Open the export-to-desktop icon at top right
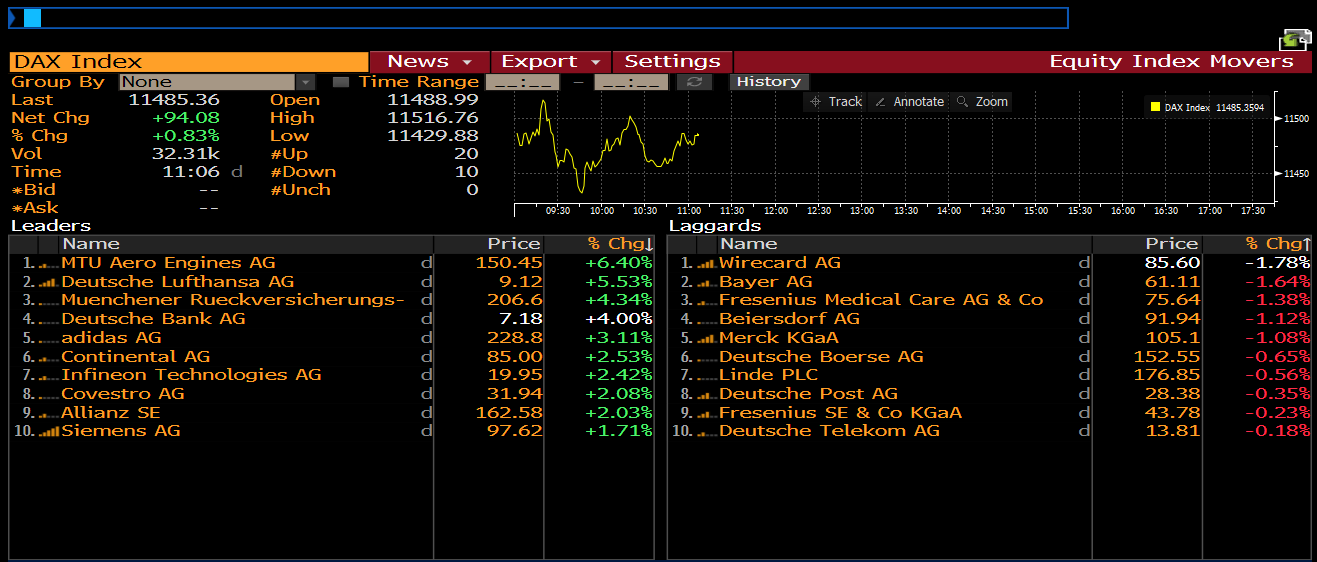Image resolution: width=1317 pixels, height=562 pixels. (x=1294, y=39)
